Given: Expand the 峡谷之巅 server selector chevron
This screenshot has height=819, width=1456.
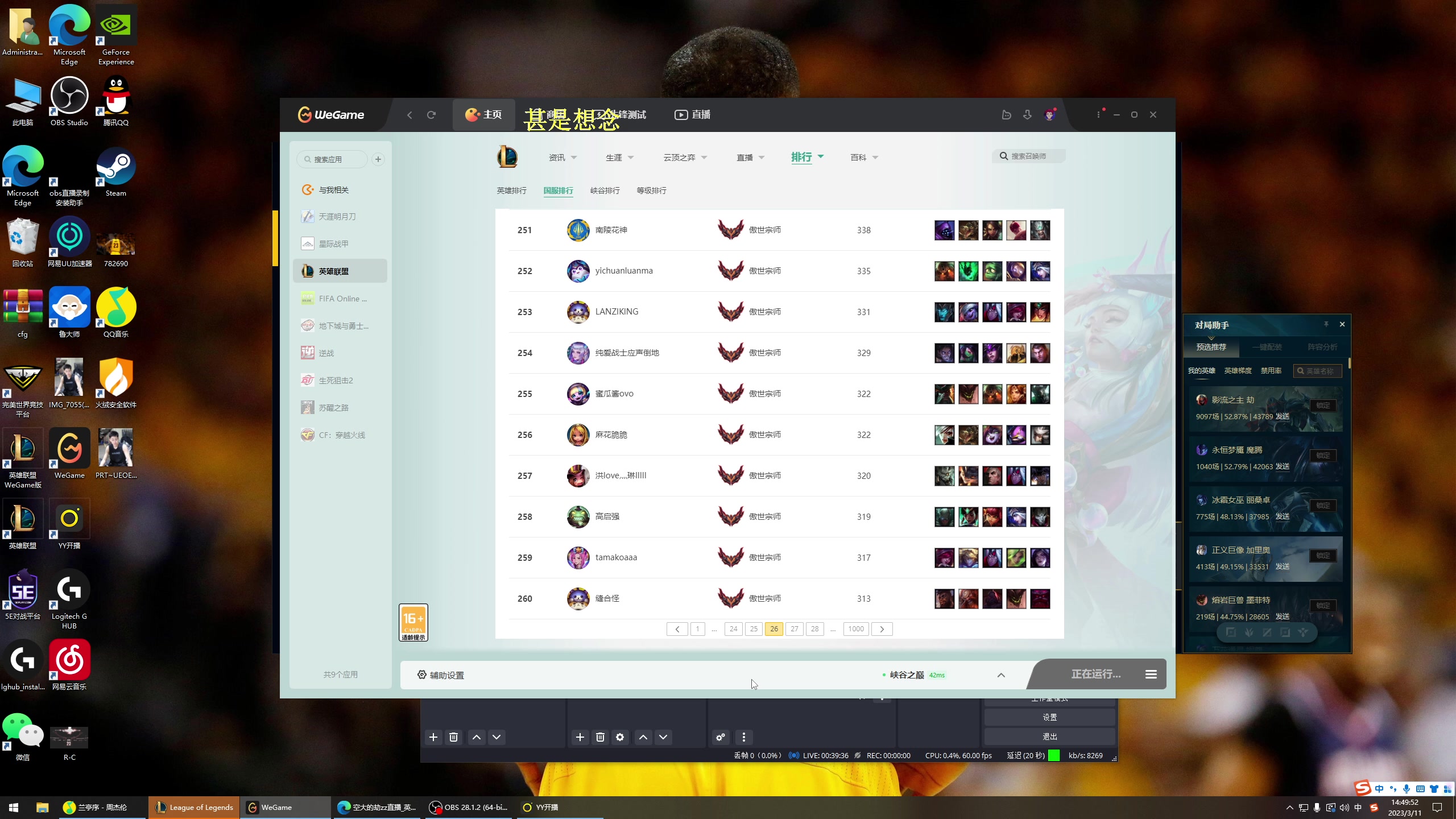Looking at the screenshot, I should tap(1001, 675).
